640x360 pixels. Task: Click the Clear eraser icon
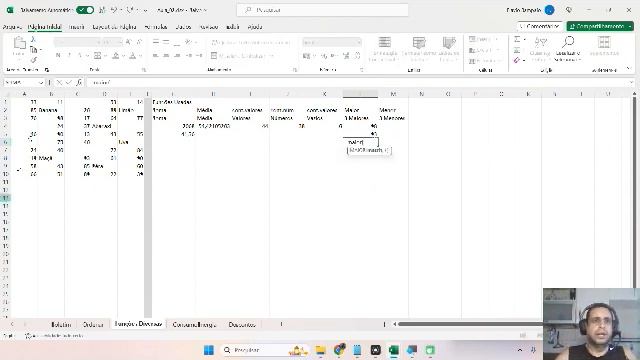point(517,60)
